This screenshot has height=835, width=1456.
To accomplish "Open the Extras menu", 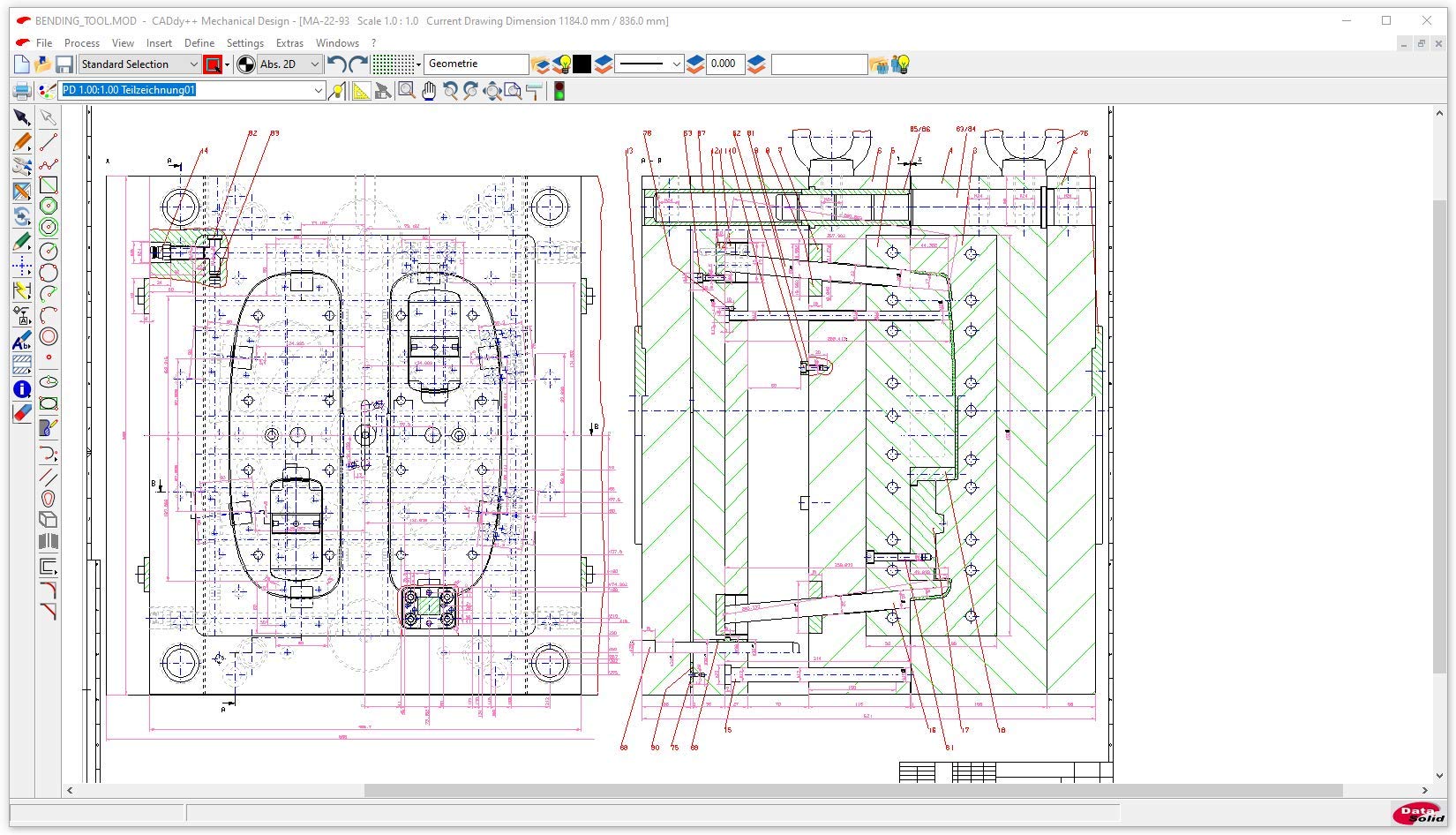I will pyautogui.click(x=289, y=42).
